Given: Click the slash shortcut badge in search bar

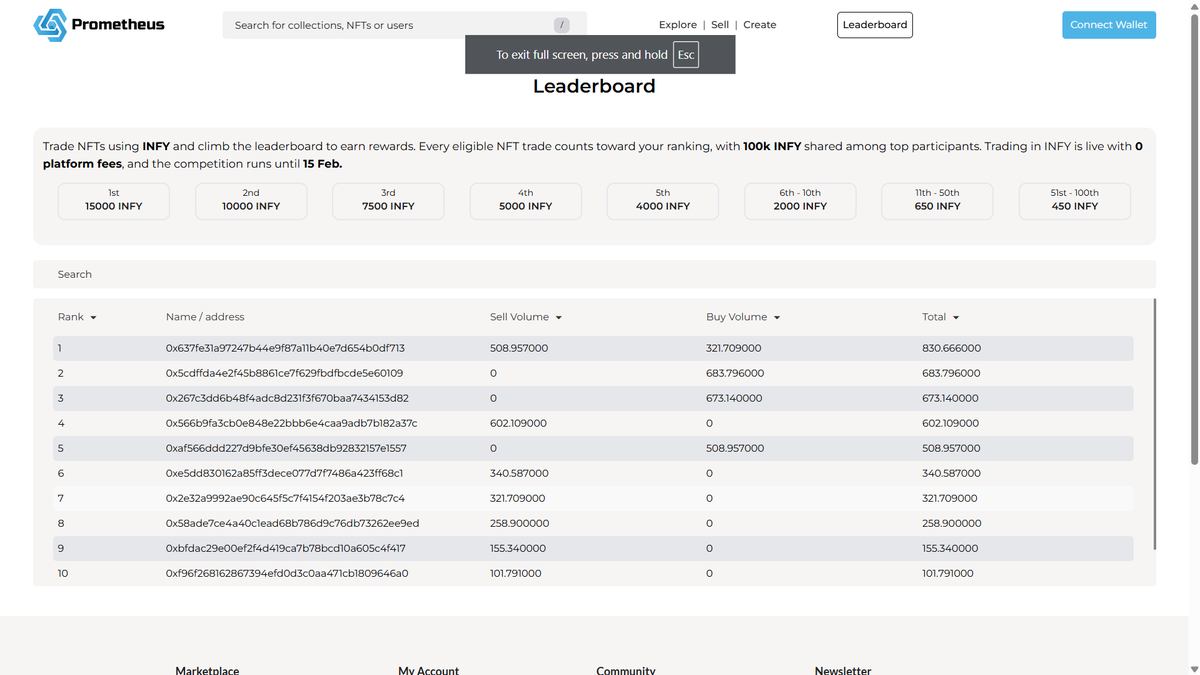Looking at the screenshot, I should tap(562, 25).
